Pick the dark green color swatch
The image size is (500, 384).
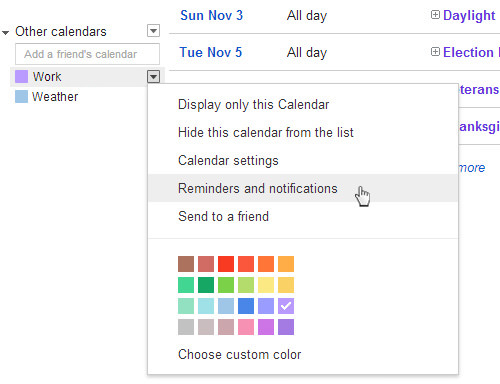(206, 285)
